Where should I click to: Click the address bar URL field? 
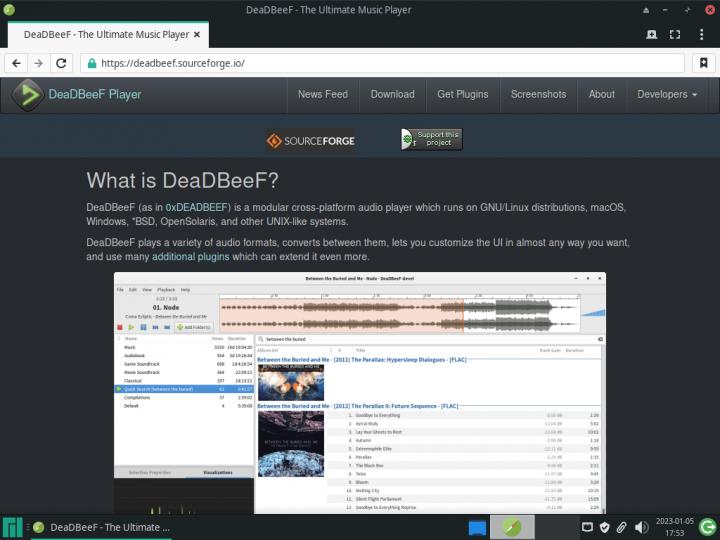380,62
